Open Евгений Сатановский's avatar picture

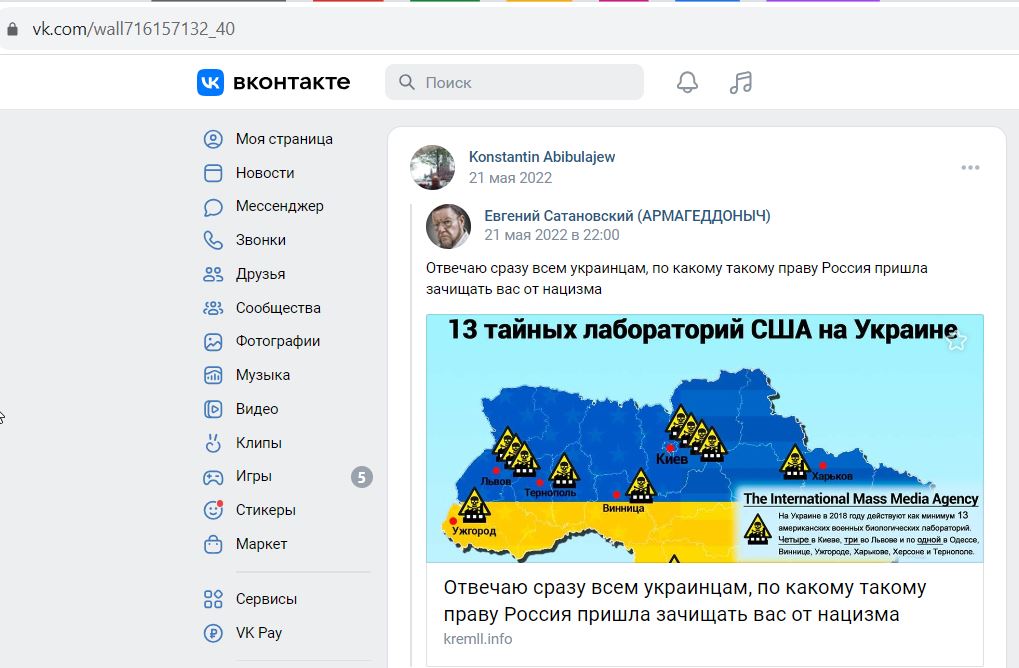coord(448,226)
